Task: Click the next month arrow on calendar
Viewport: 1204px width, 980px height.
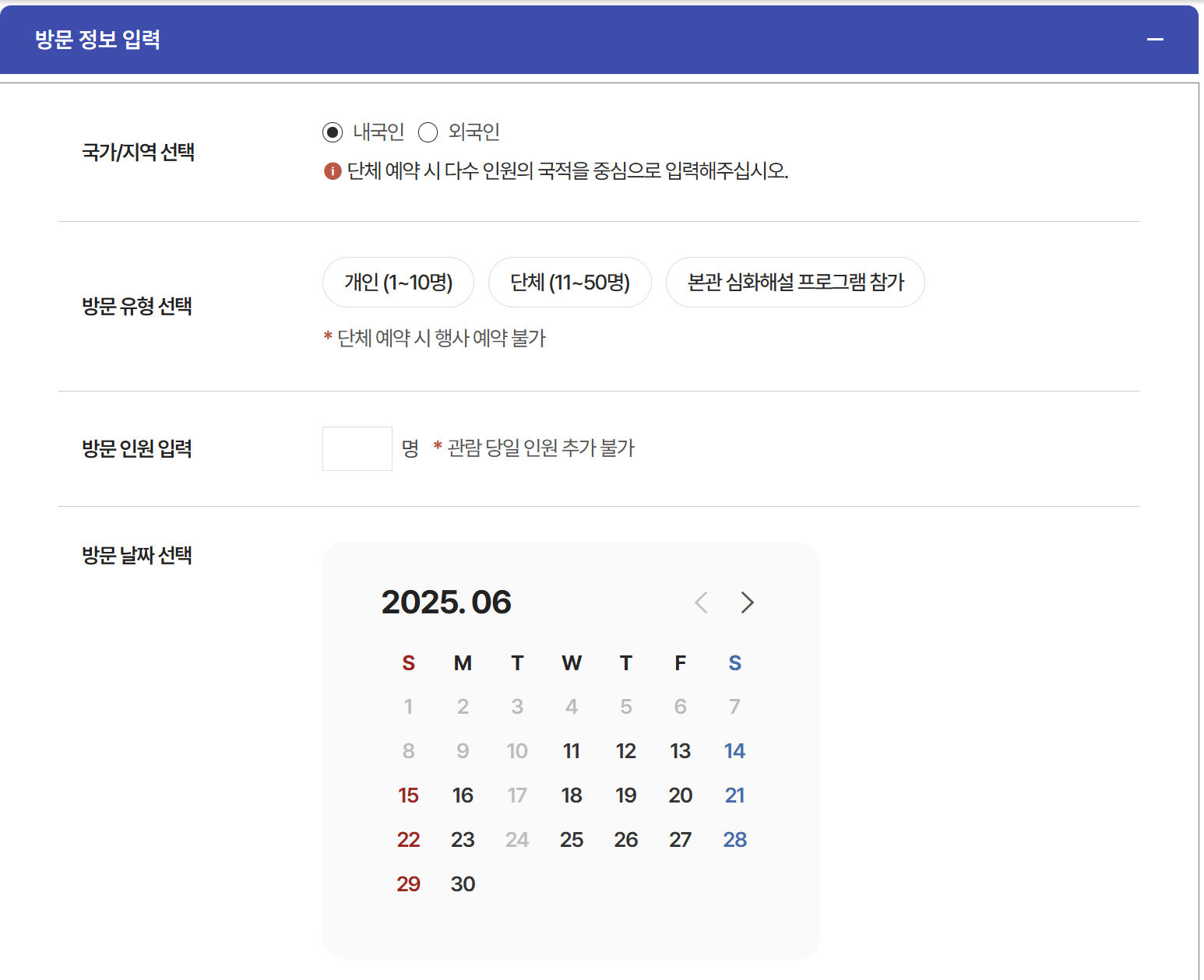Action: point(747,602)
